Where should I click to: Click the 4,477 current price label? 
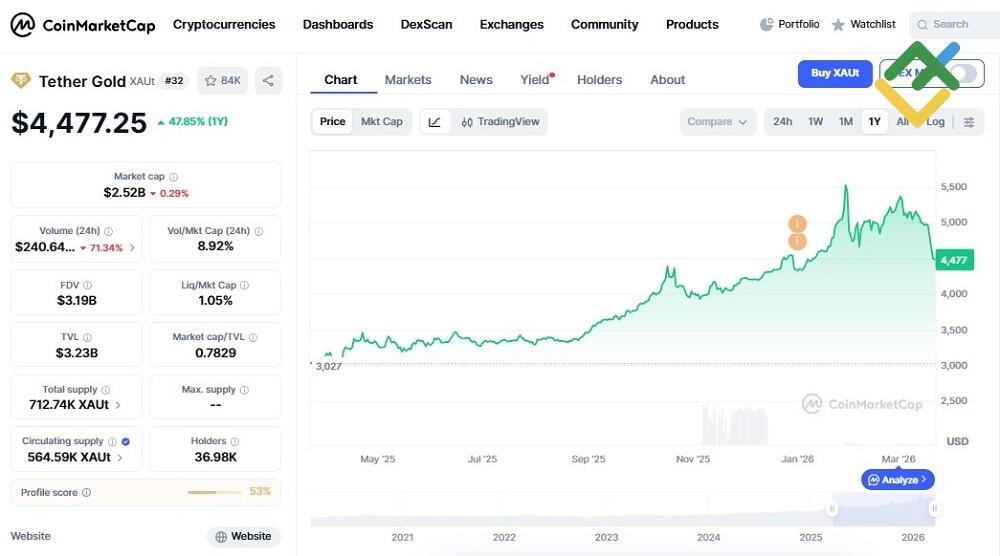954,260
